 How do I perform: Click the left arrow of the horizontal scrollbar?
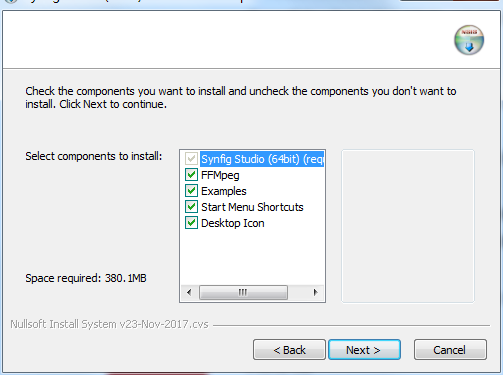click(189, 292)
